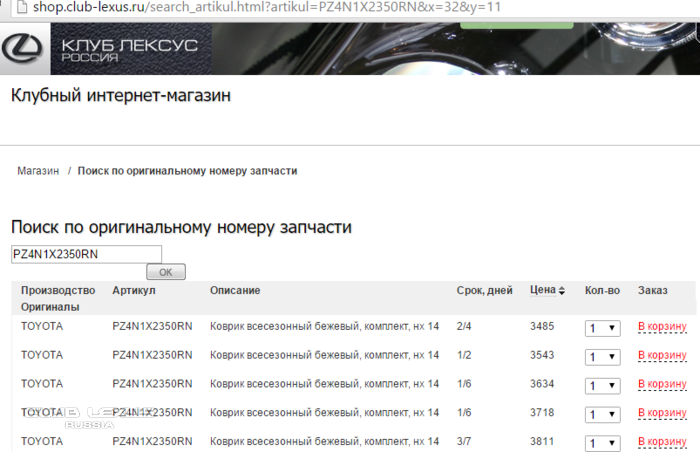Go to Магазин breadcrumb link

click(x=37, y=171)
